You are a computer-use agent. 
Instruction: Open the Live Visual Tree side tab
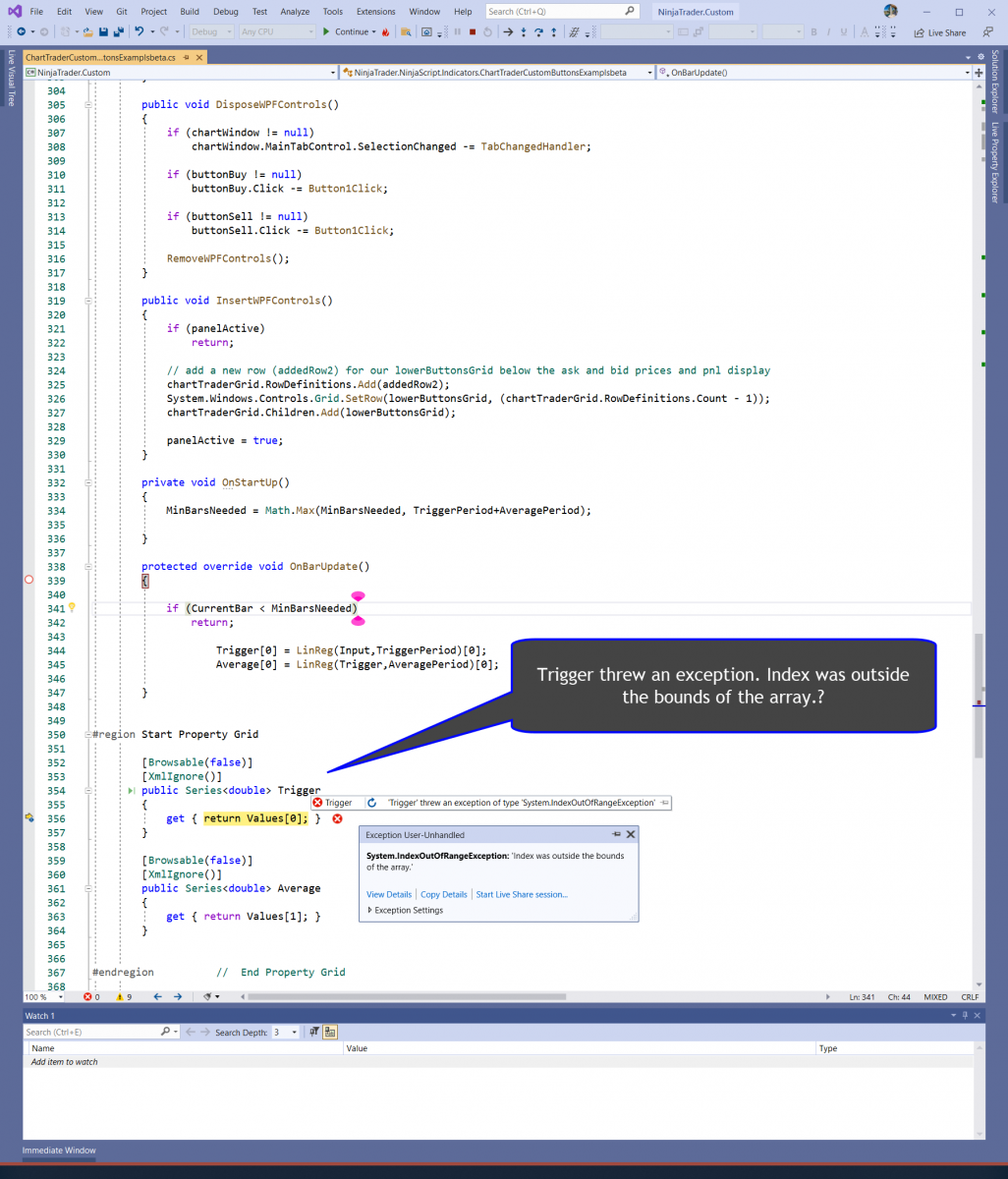pyautogui.click(x=11, y=78)
